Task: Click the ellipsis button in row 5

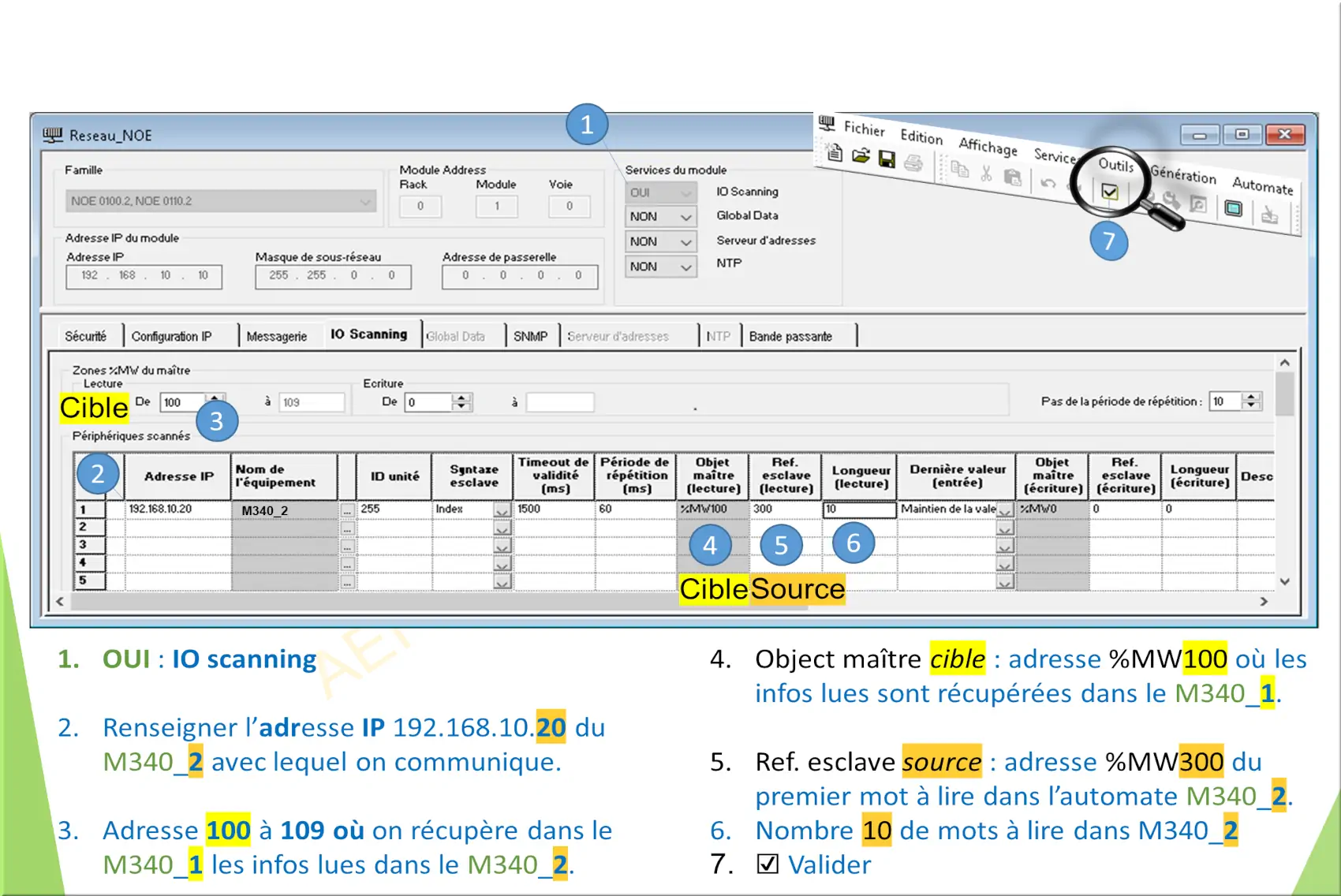Action: tap(347, 583)
